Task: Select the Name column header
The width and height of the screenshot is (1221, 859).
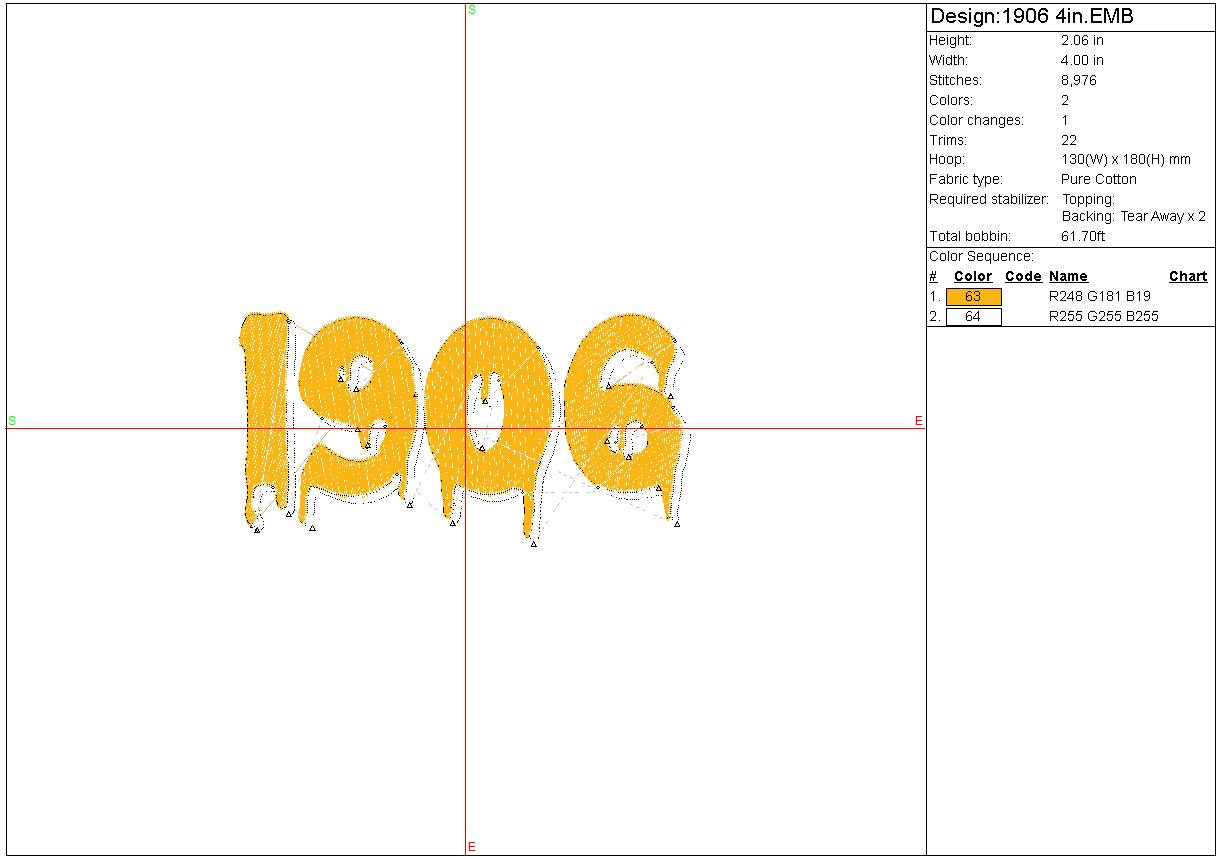Action: (1068, 277)
